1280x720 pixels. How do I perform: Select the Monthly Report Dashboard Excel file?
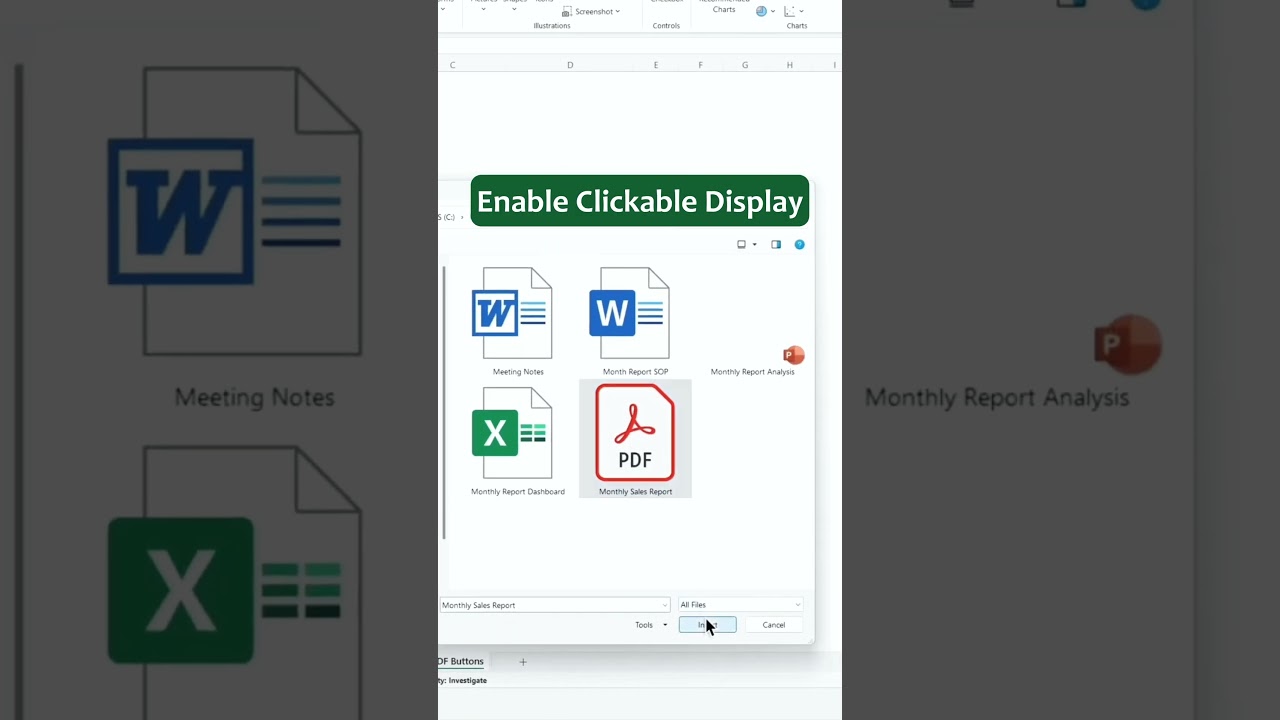[x=518, y=440]
